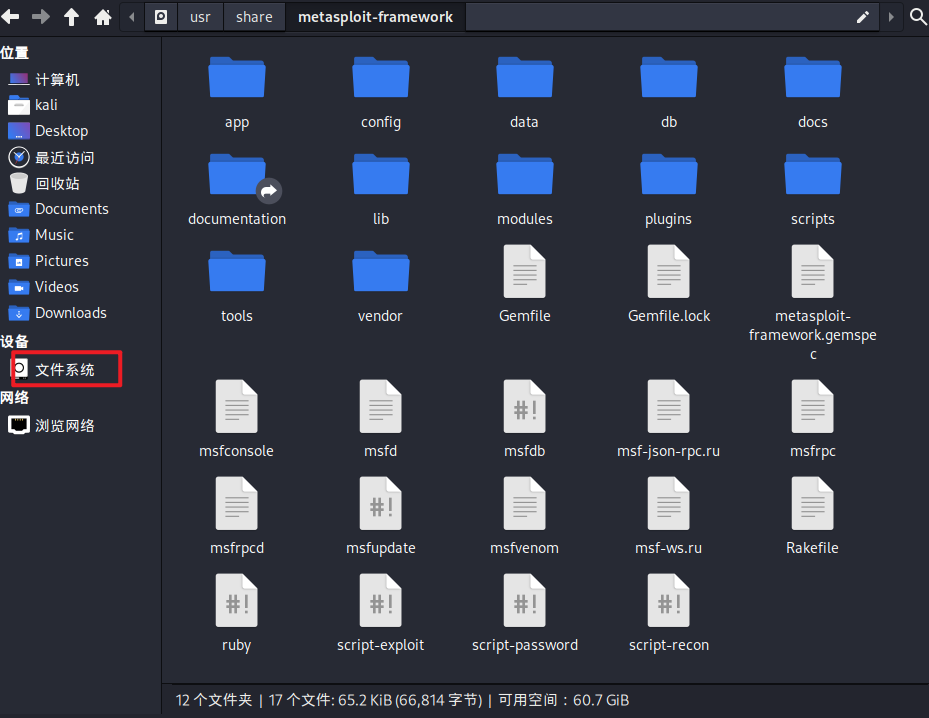The image size is (929, 718).
Task: Select the msfd file icon
Action: 381,406
